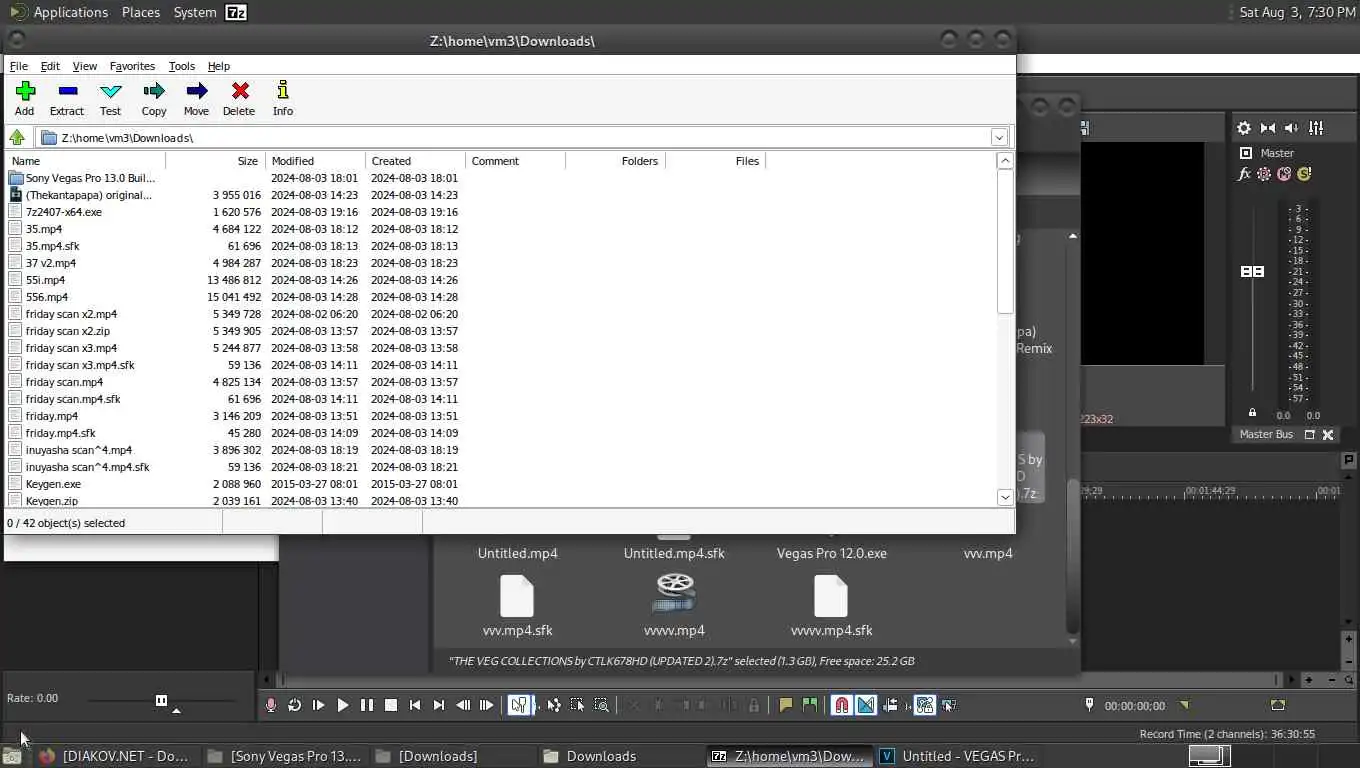
Task: Step to previous frame in VEGAS transport
Action: (463, 705)
